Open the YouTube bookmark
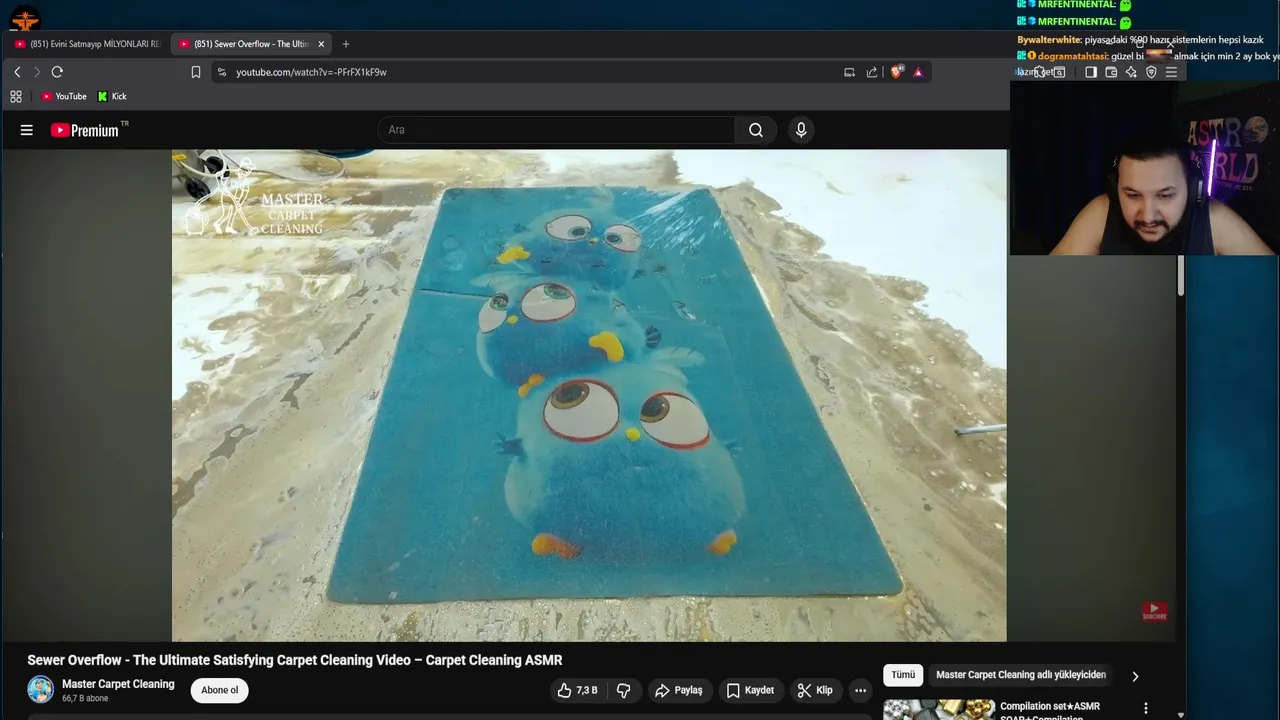 (x=64, y=96)
